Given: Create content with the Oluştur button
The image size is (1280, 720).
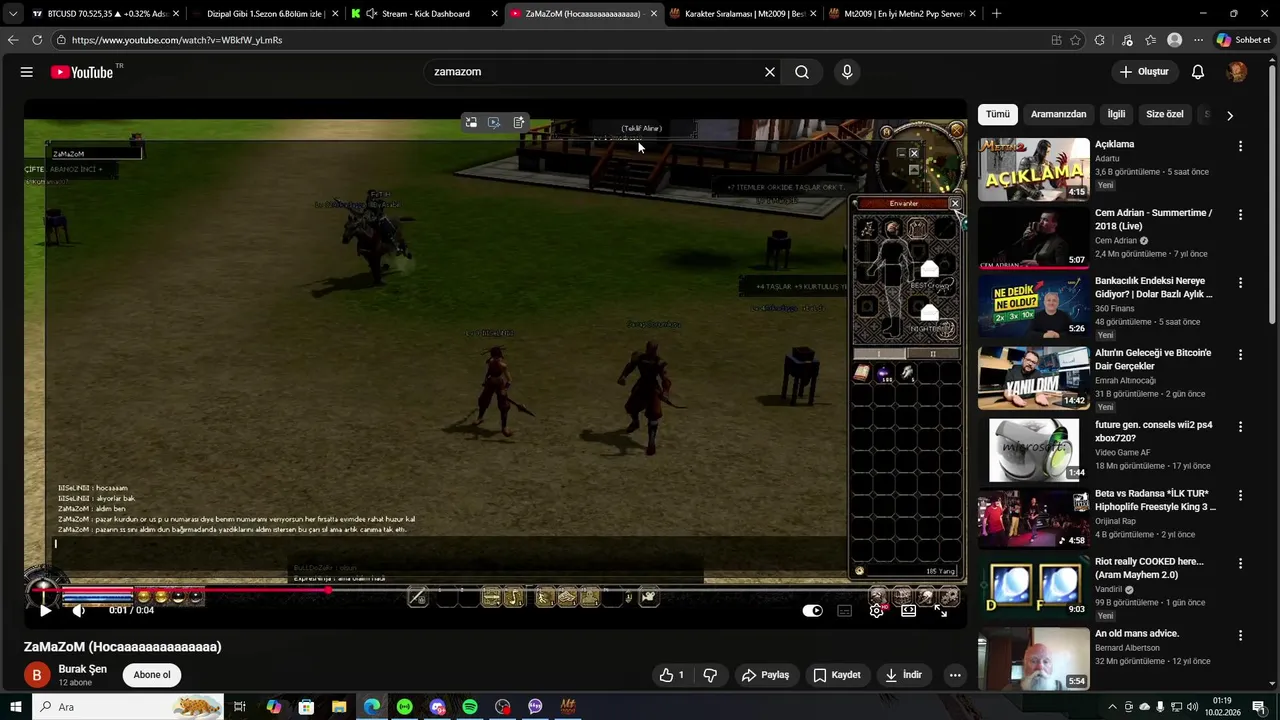Looking at the screenshot, I should coord(1144,72).
